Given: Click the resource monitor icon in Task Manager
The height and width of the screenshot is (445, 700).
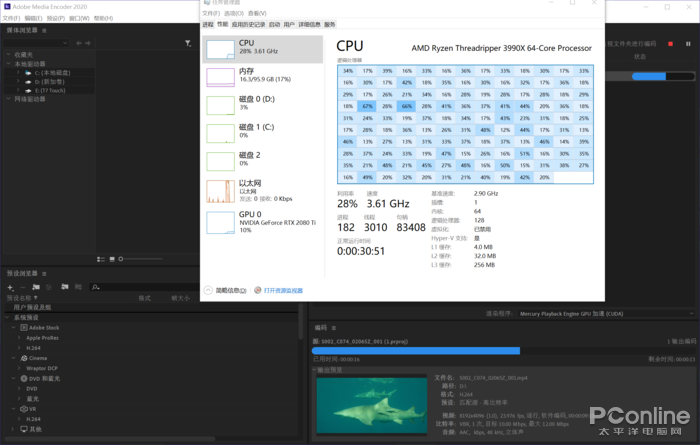Looking at the screenshot, I should pyautogui.click(x=258, y=290).
